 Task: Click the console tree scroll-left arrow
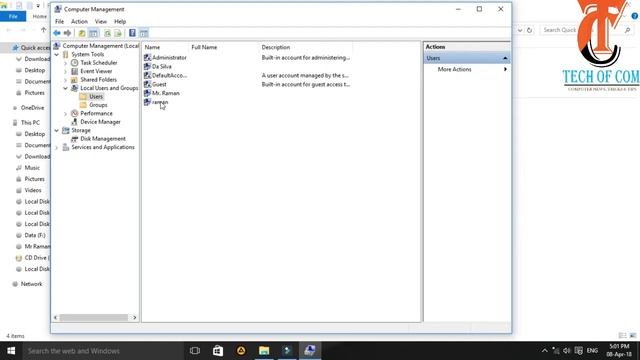56,318
